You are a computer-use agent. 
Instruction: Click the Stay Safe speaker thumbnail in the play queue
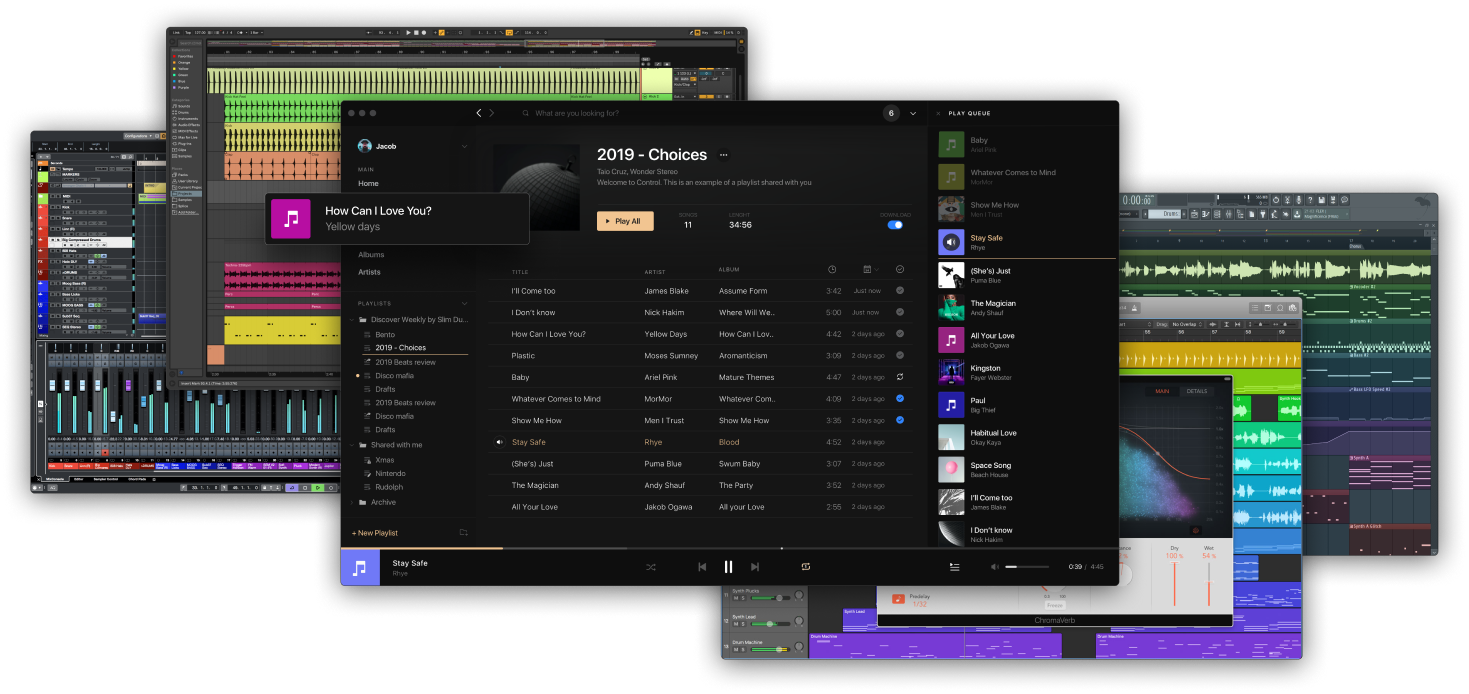coord(951,242)
